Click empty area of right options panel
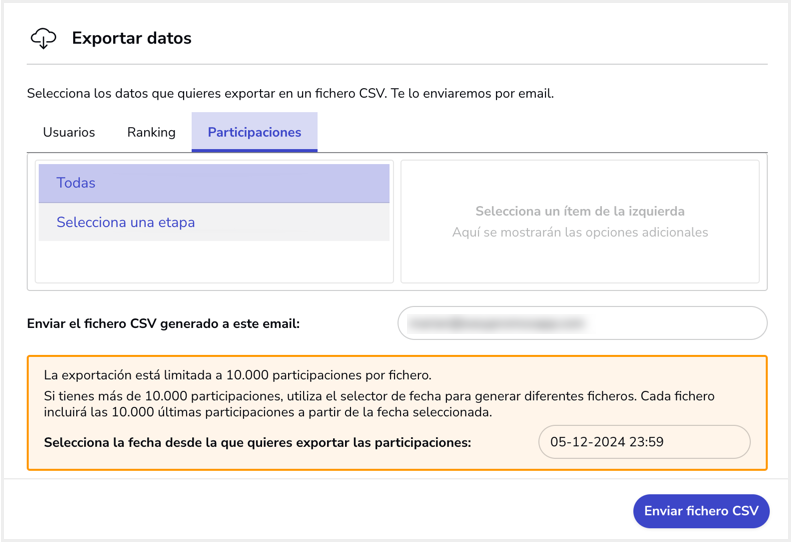 coord(580,262)
